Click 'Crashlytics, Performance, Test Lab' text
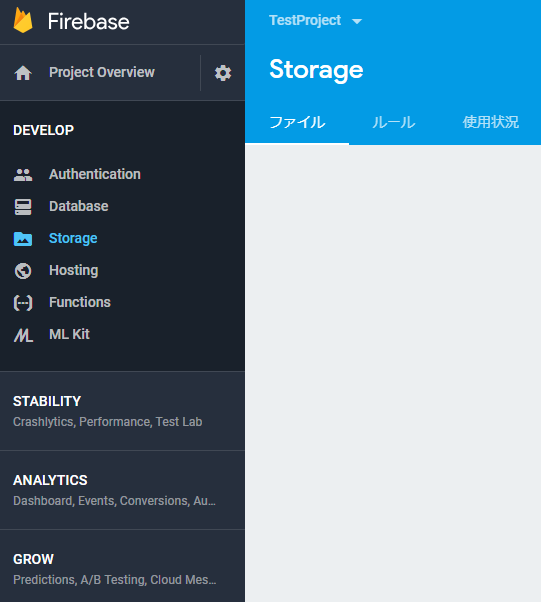Viewport: 541px width, 602px height. coord(108,422)
